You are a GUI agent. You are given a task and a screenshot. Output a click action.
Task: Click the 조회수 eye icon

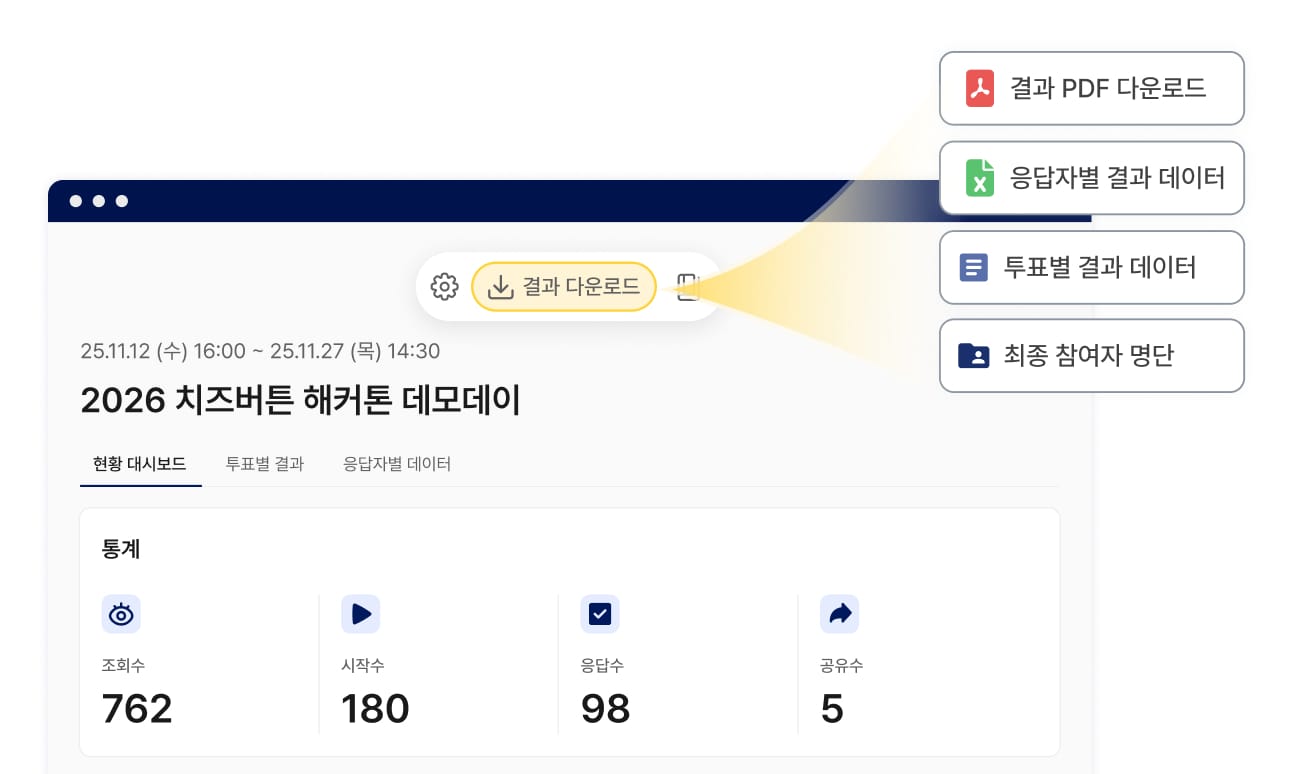(x=121, y=614)
